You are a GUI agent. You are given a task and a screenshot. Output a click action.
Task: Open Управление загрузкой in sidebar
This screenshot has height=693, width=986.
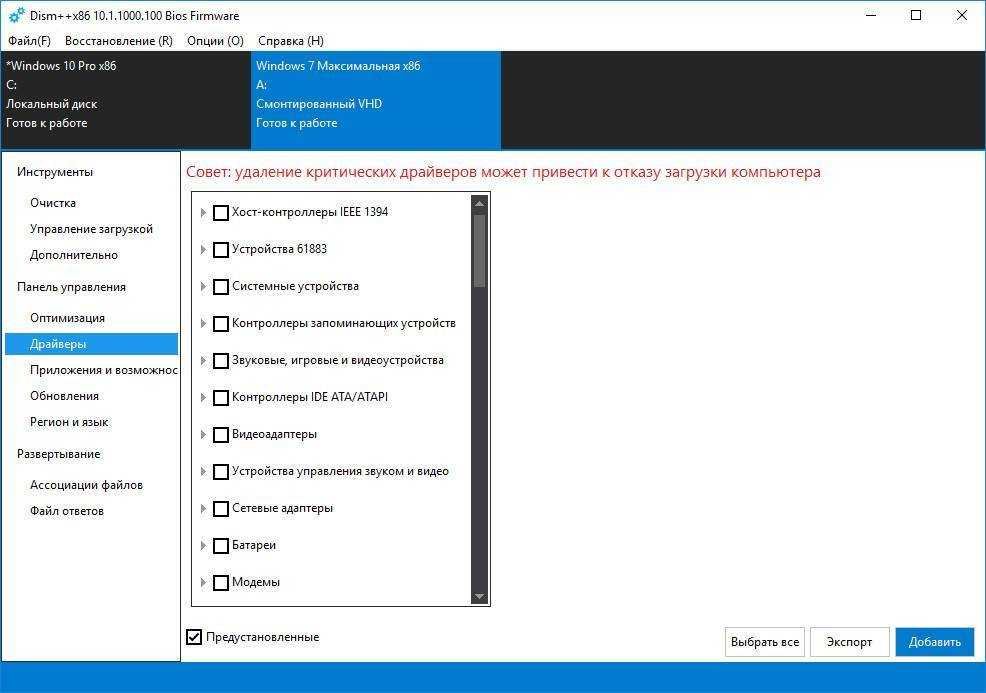[91, 229]
